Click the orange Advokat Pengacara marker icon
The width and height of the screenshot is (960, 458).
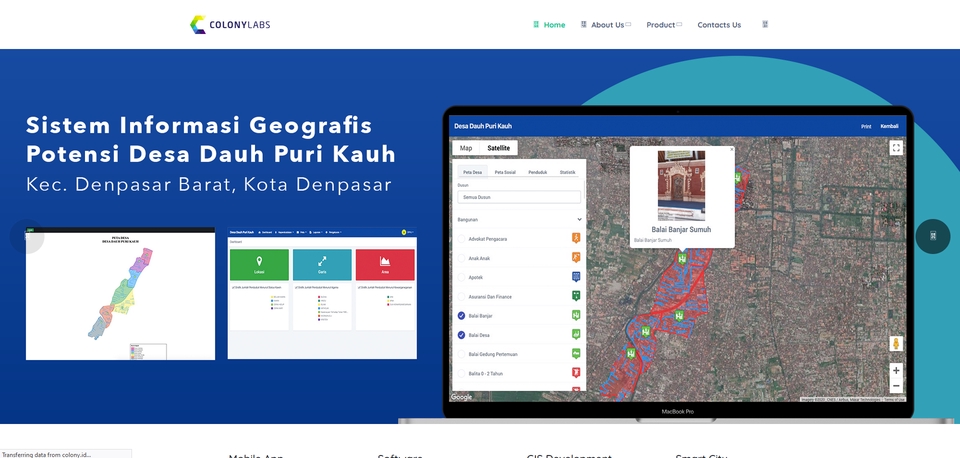point(576,238)
